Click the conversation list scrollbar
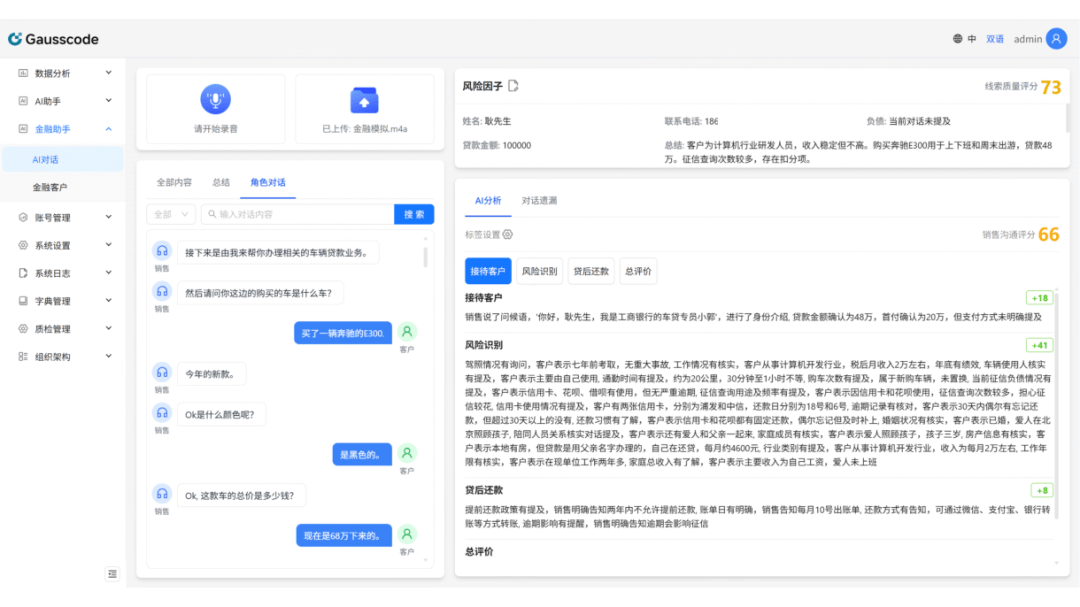This screenshot has width=1080, height=607. [425, 257]
